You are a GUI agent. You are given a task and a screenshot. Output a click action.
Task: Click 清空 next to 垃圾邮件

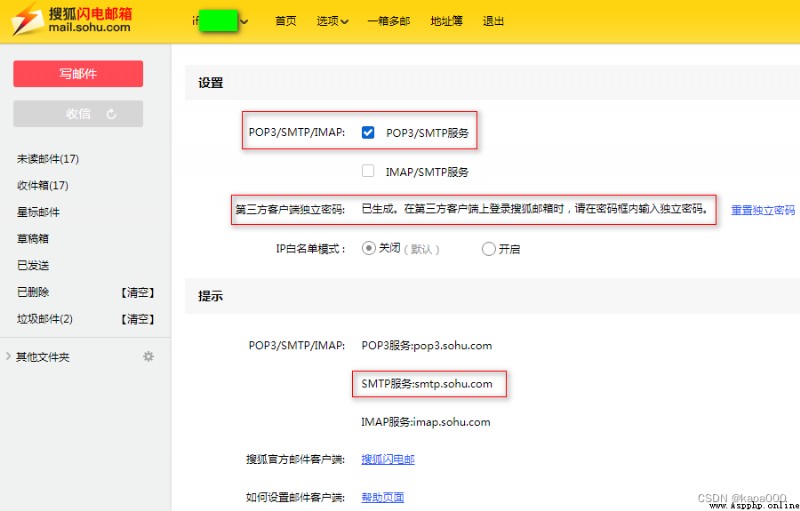(138, 319)
